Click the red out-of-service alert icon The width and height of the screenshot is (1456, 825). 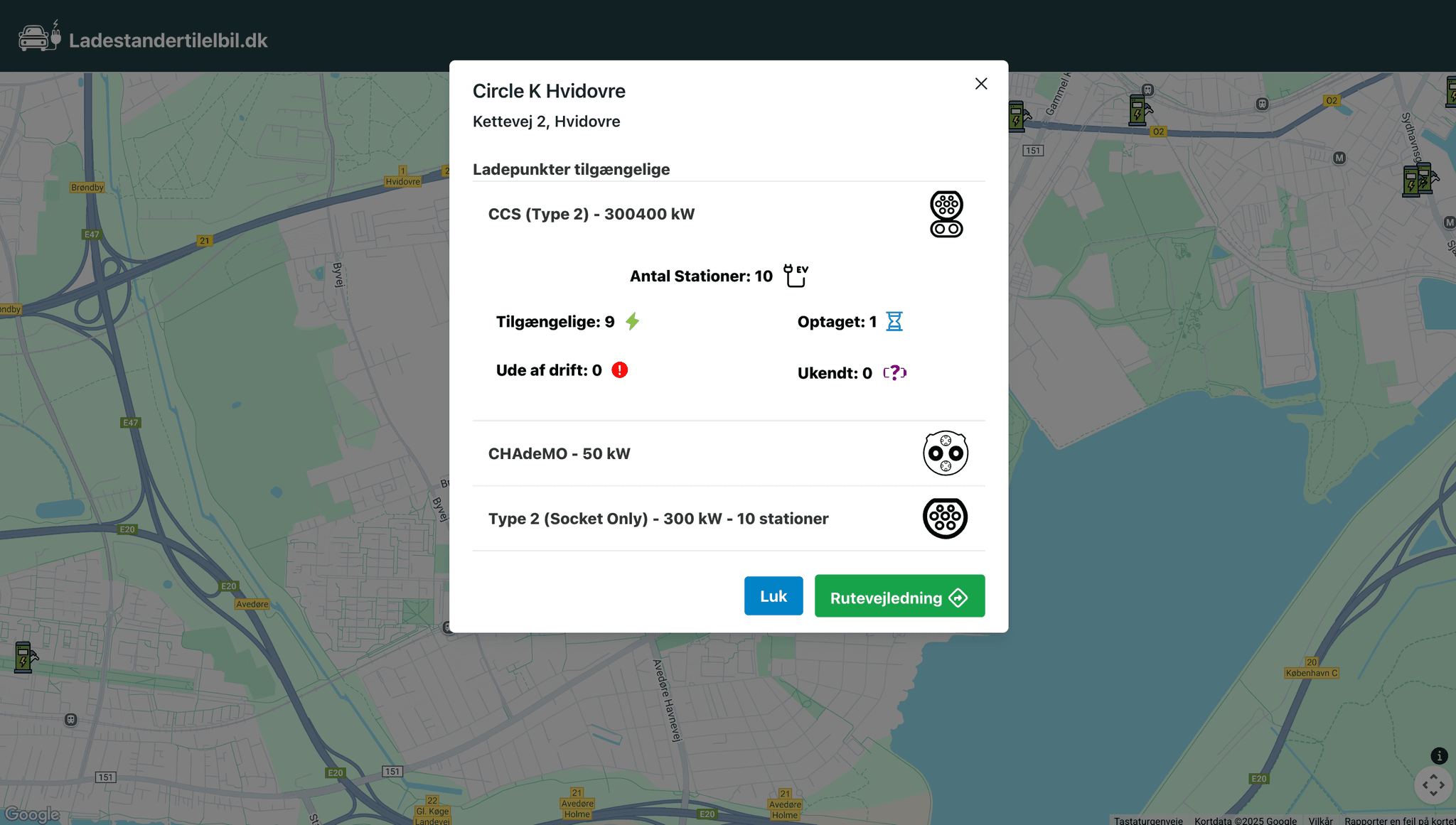(x=620, y=370)
